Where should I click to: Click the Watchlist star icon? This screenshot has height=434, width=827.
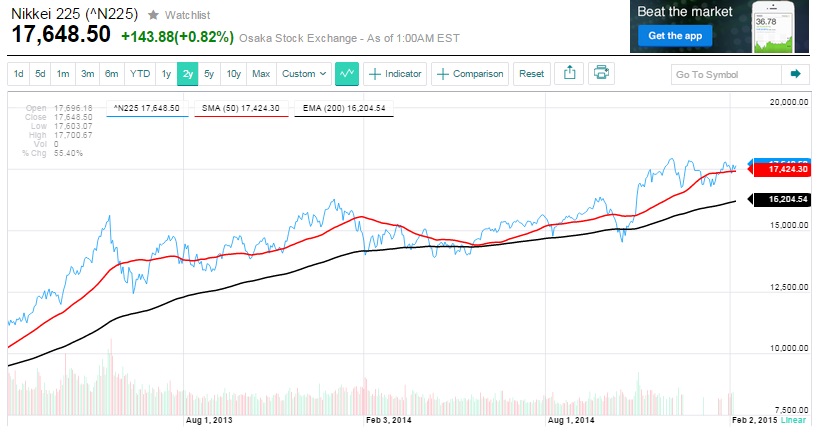tap(152, 16)
